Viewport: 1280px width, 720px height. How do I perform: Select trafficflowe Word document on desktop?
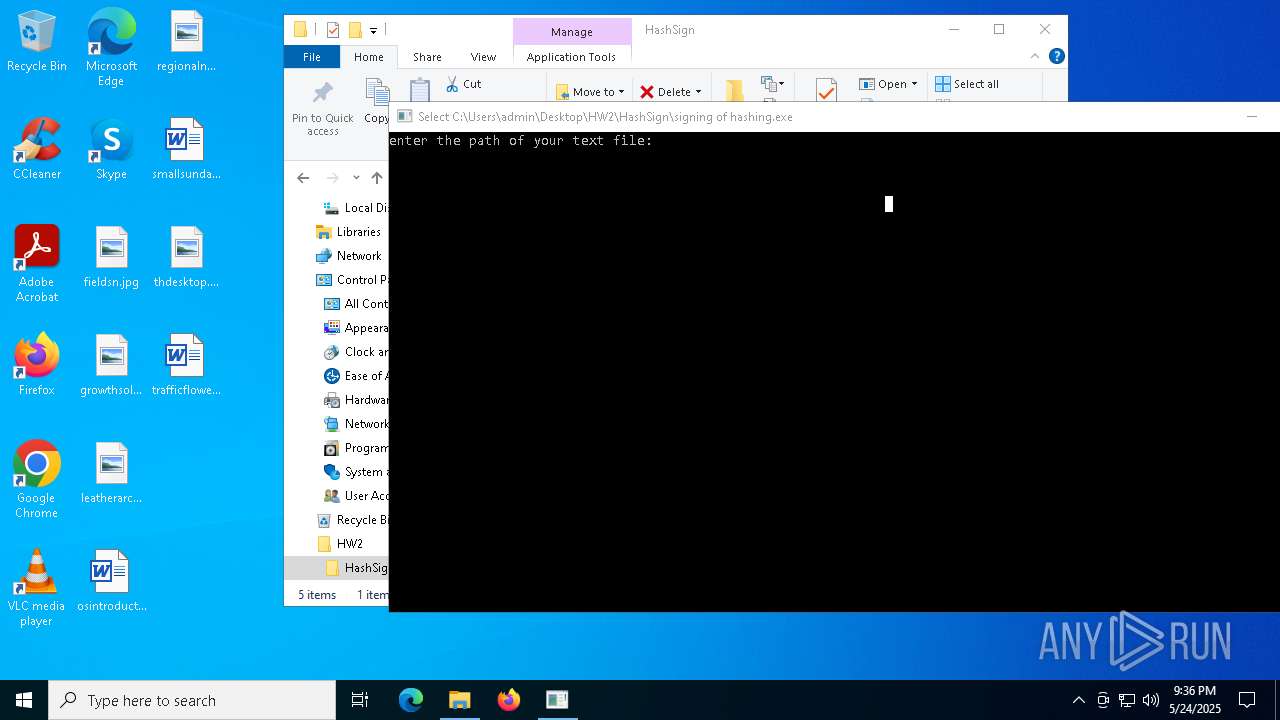[186, 365]
